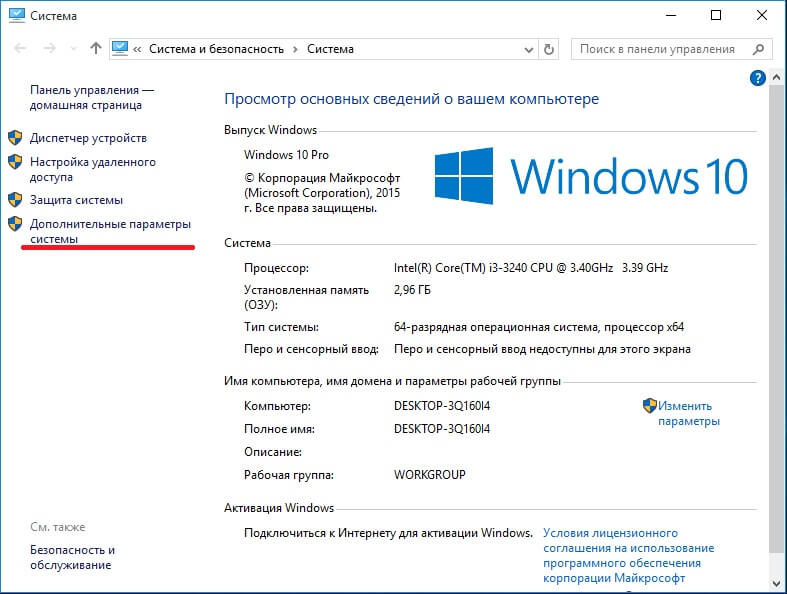The height and width of the screenshot is (594, 787).
Task: Click computer name DESKTOP-3Q160I4 next to Компьютер
Action: pos(442,406)
